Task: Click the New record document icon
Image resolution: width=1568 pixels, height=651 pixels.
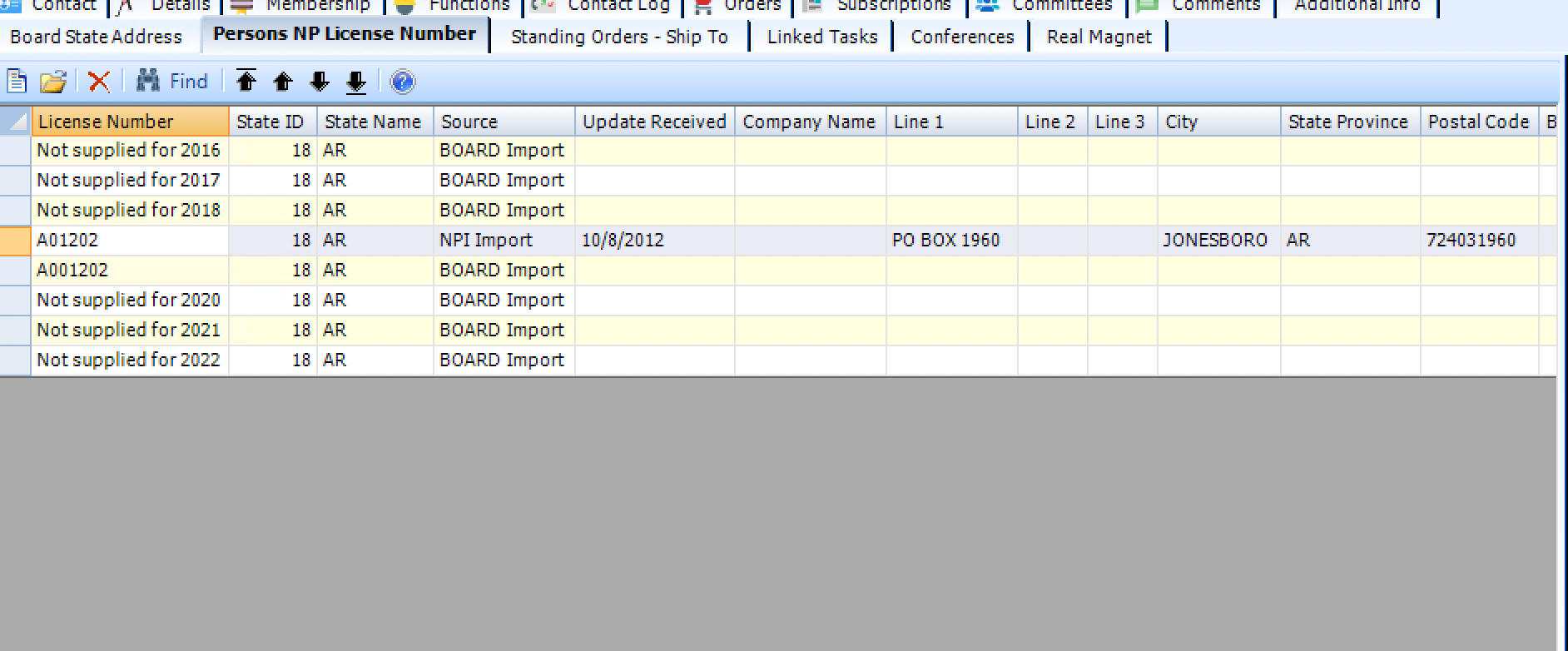Action: [17, 82]
